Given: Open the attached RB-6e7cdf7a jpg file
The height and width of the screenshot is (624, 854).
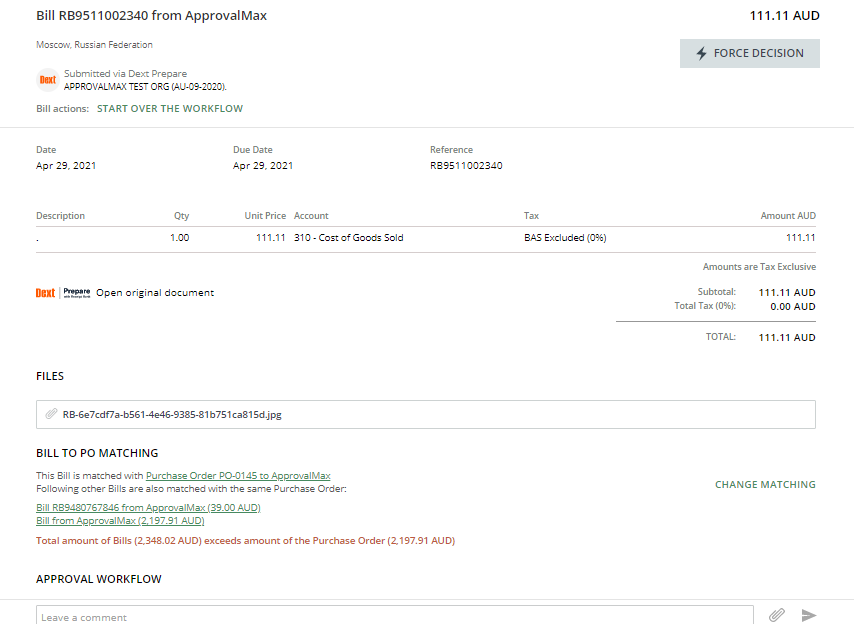Looking at the screenshot, I should [x=172, y=414].
